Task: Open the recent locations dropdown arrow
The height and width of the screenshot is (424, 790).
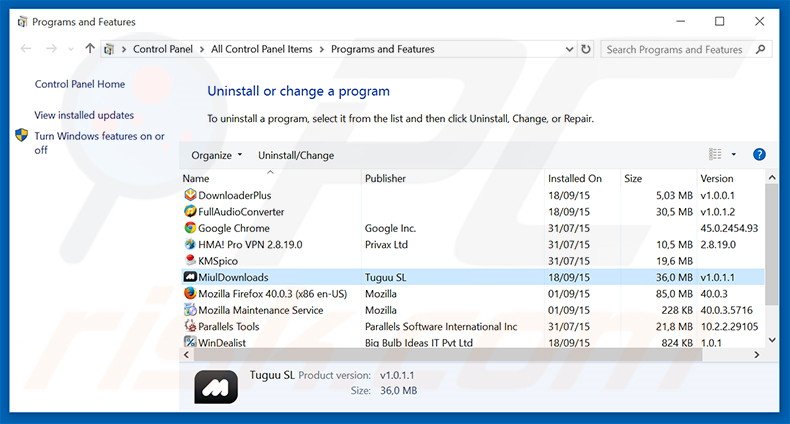Action: tap(71, 49)
